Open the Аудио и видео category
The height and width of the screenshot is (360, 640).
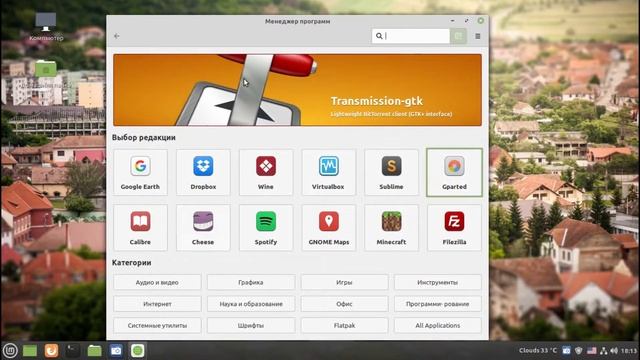tap(157, 282)
